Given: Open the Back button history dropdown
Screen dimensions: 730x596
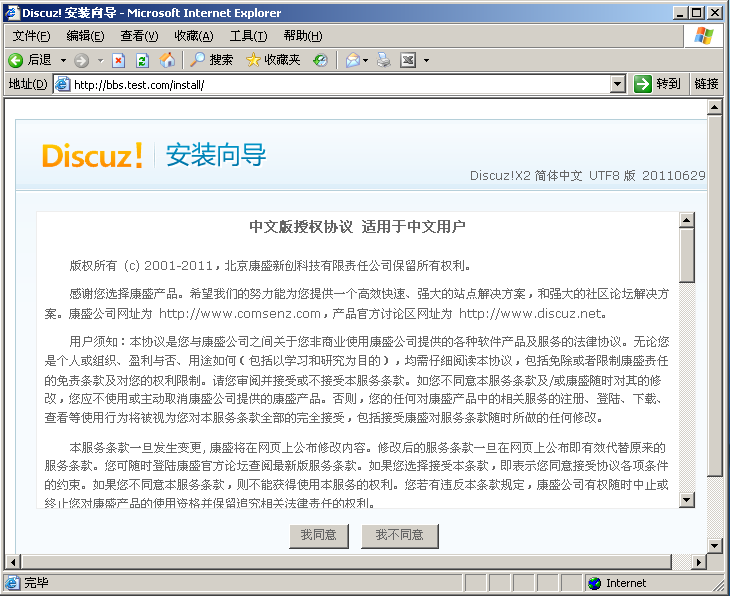Looking at the screenshot, I should (63, 61).
